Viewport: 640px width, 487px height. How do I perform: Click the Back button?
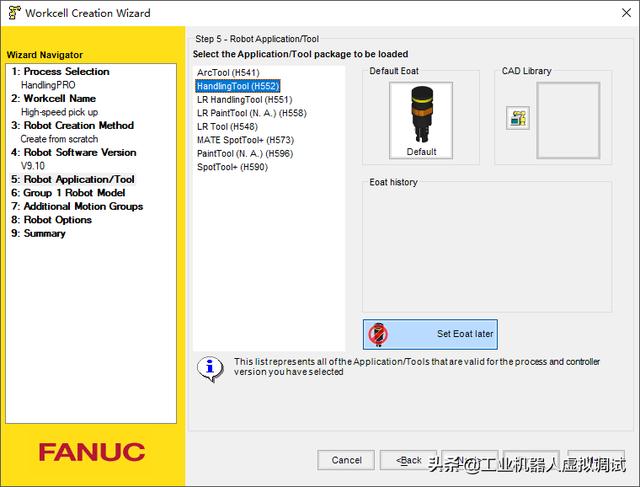409,460
